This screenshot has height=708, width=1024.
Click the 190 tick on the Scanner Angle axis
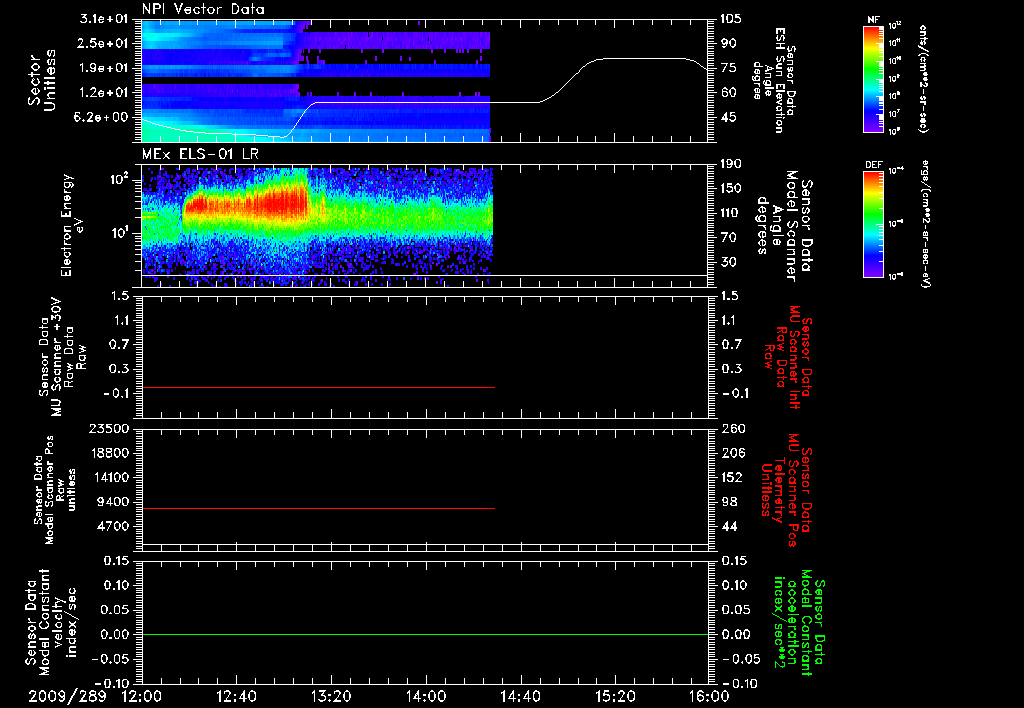[x=731, y=164]
